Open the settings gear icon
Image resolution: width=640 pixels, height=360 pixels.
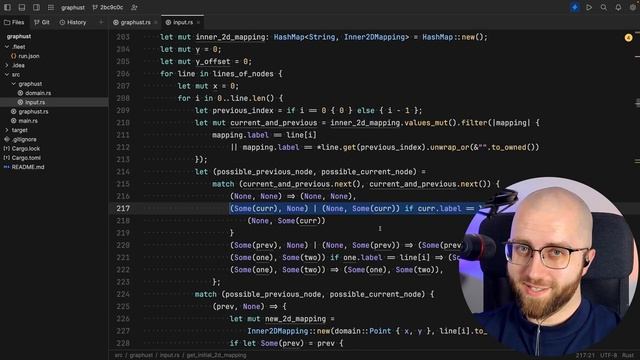[633, 7]
